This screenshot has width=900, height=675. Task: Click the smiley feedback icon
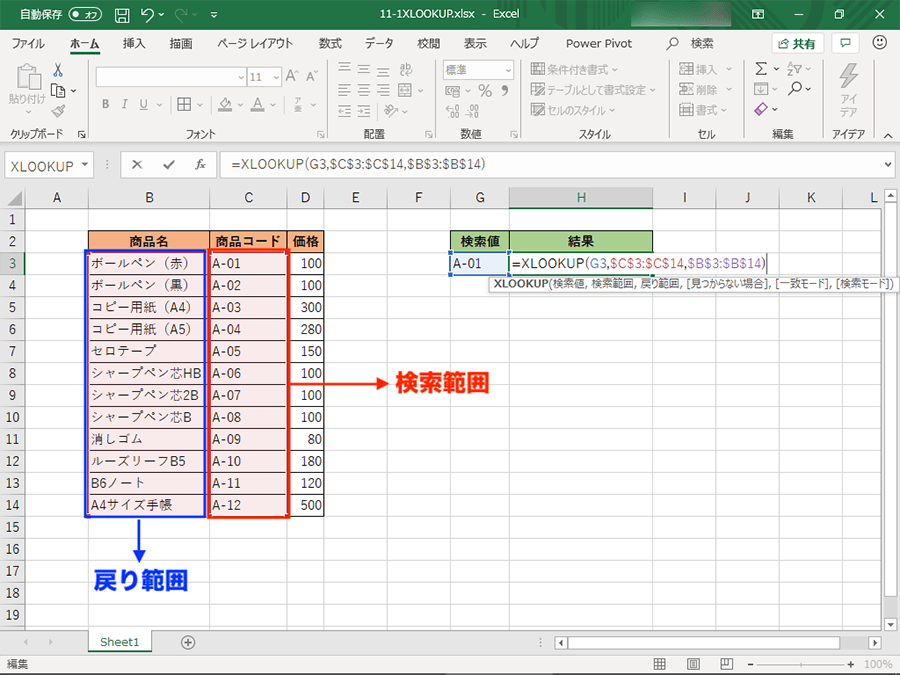click(879, 42)
